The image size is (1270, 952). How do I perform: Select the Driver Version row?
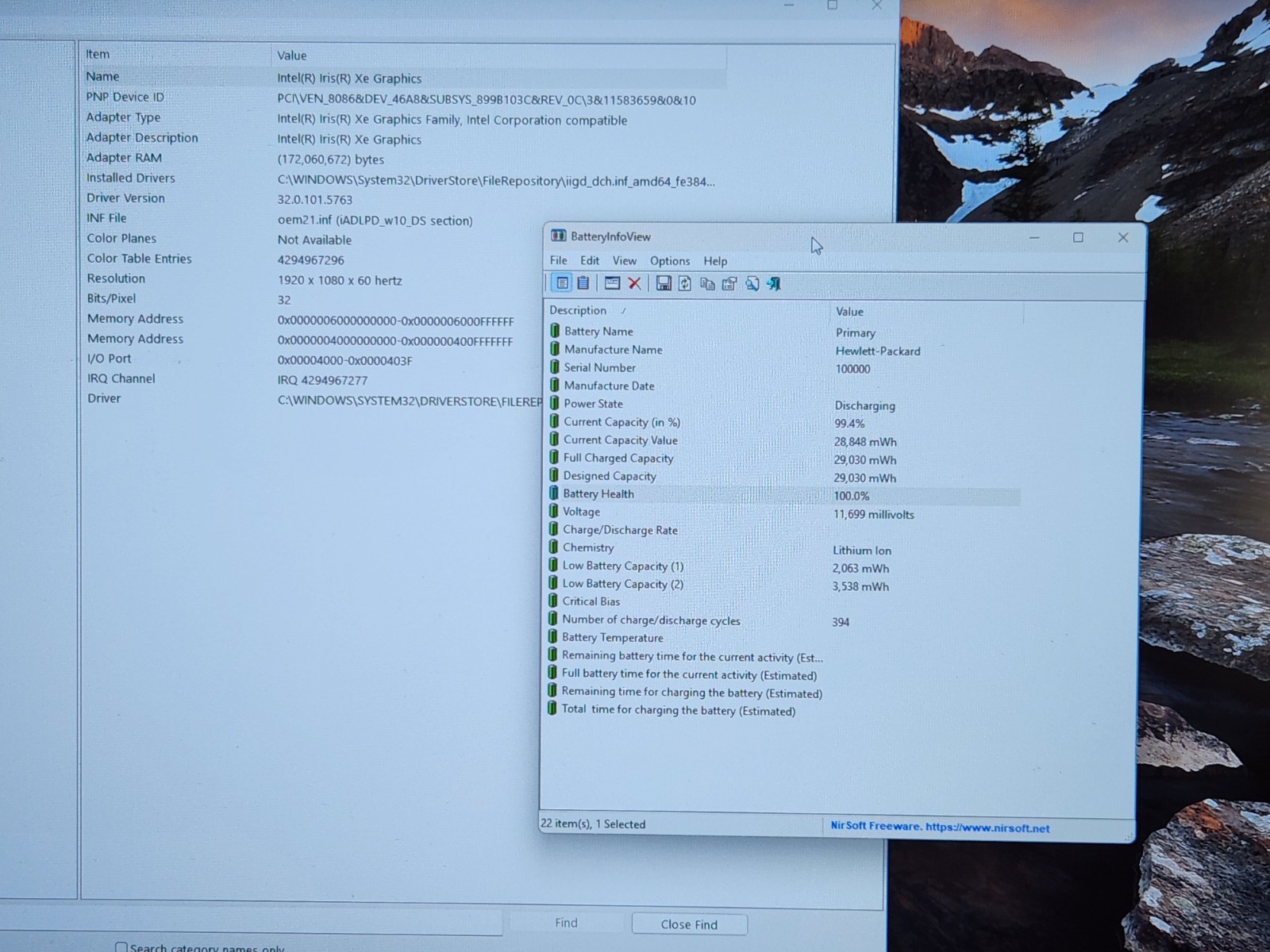[x=404, y=198]
